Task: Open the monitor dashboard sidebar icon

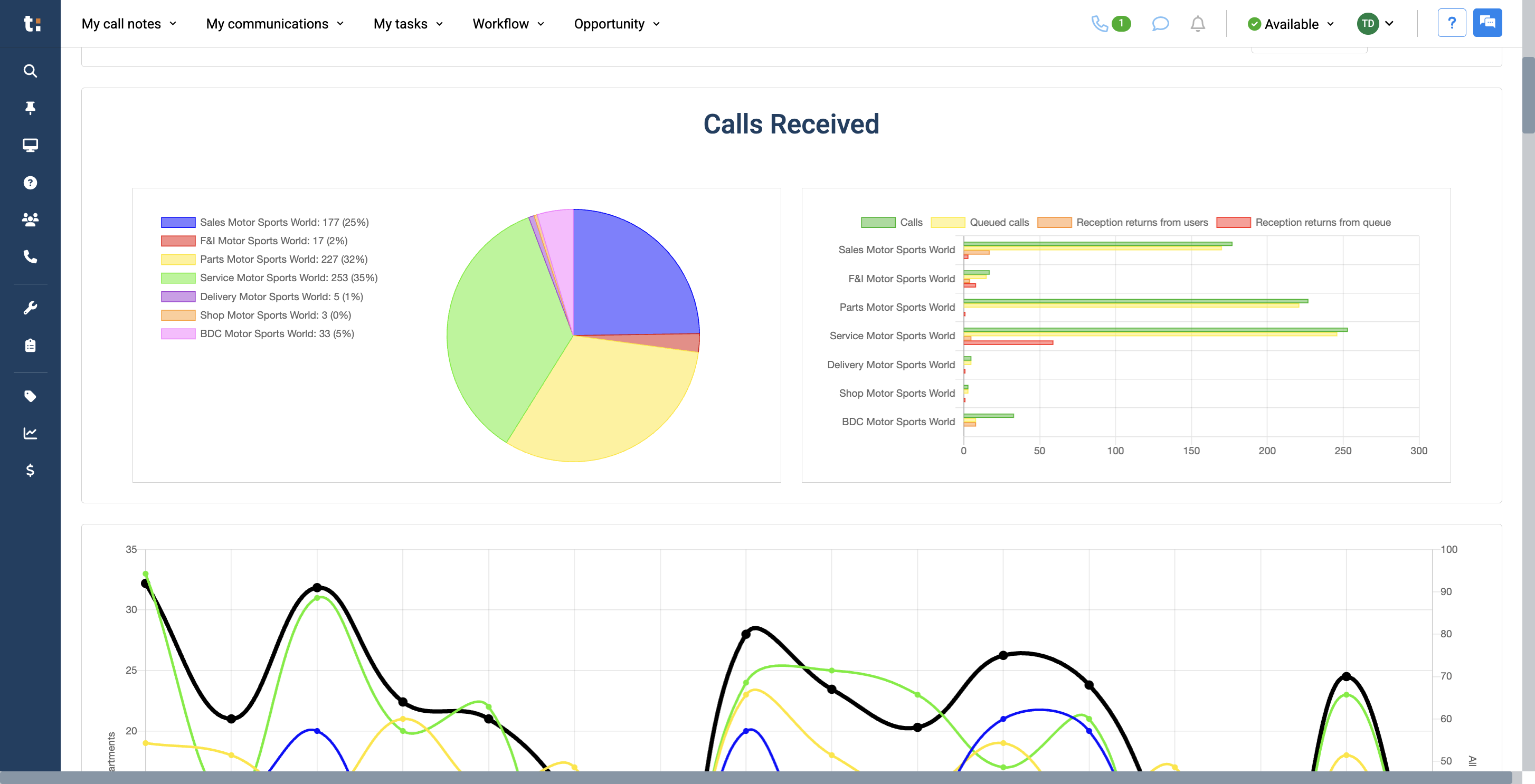Action: click(30, 145)
